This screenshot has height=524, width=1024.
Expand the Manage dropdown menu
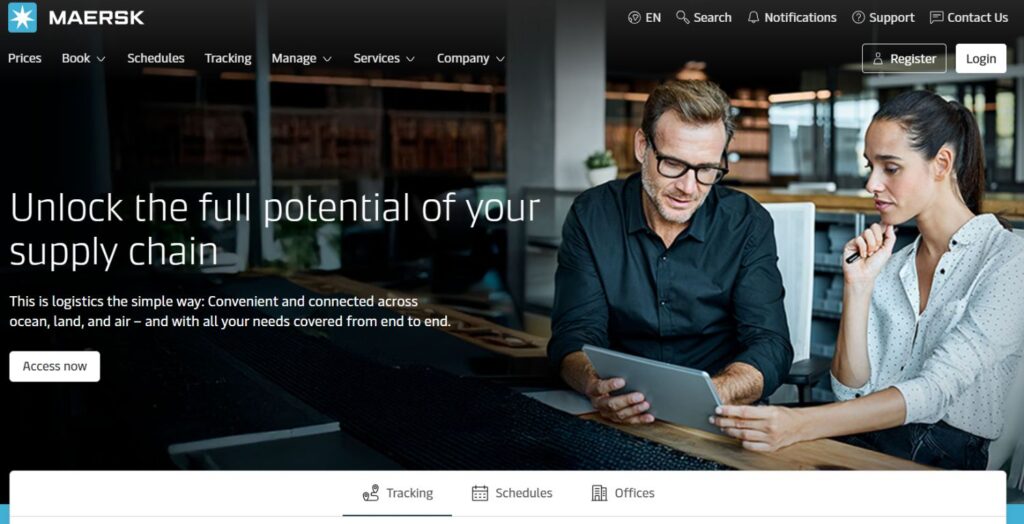click(302, 58)
